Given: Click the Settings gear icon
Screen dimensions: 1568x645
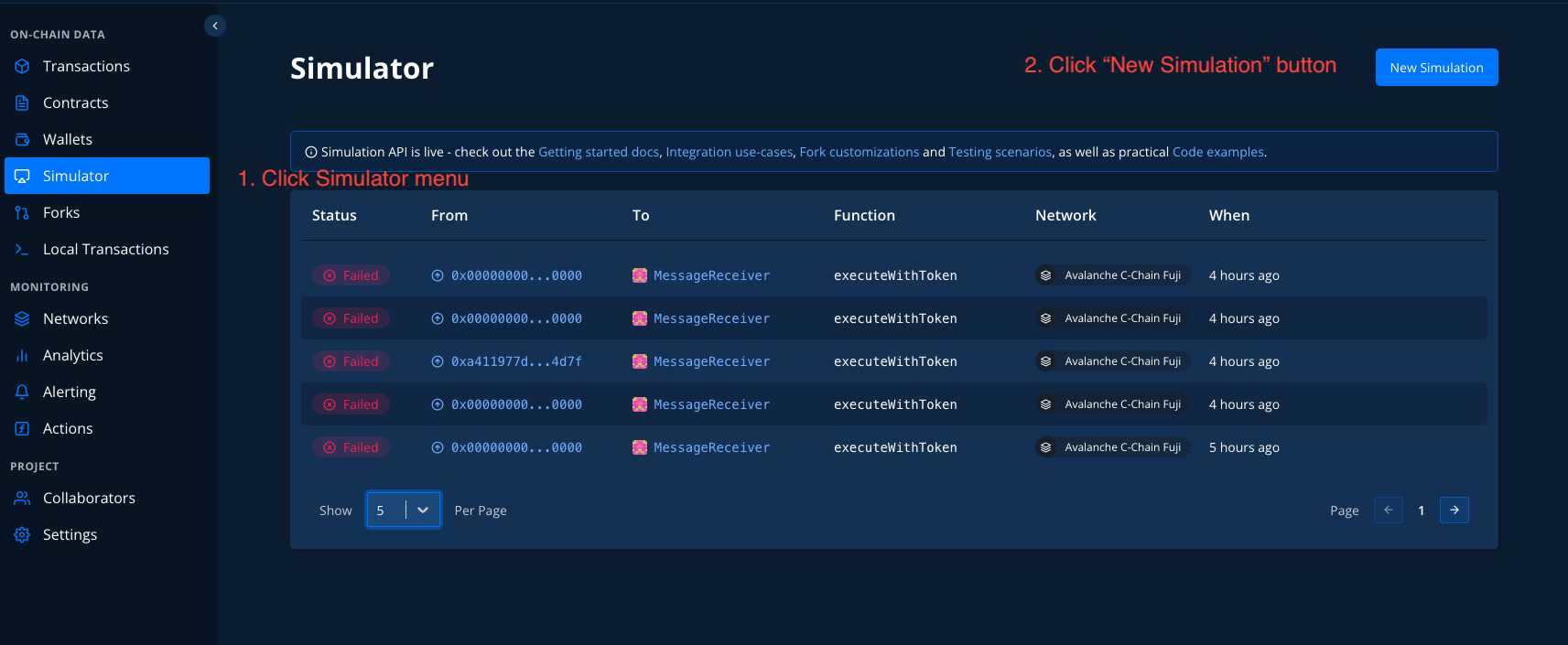Looking at the screenshot, I should 23,535.
